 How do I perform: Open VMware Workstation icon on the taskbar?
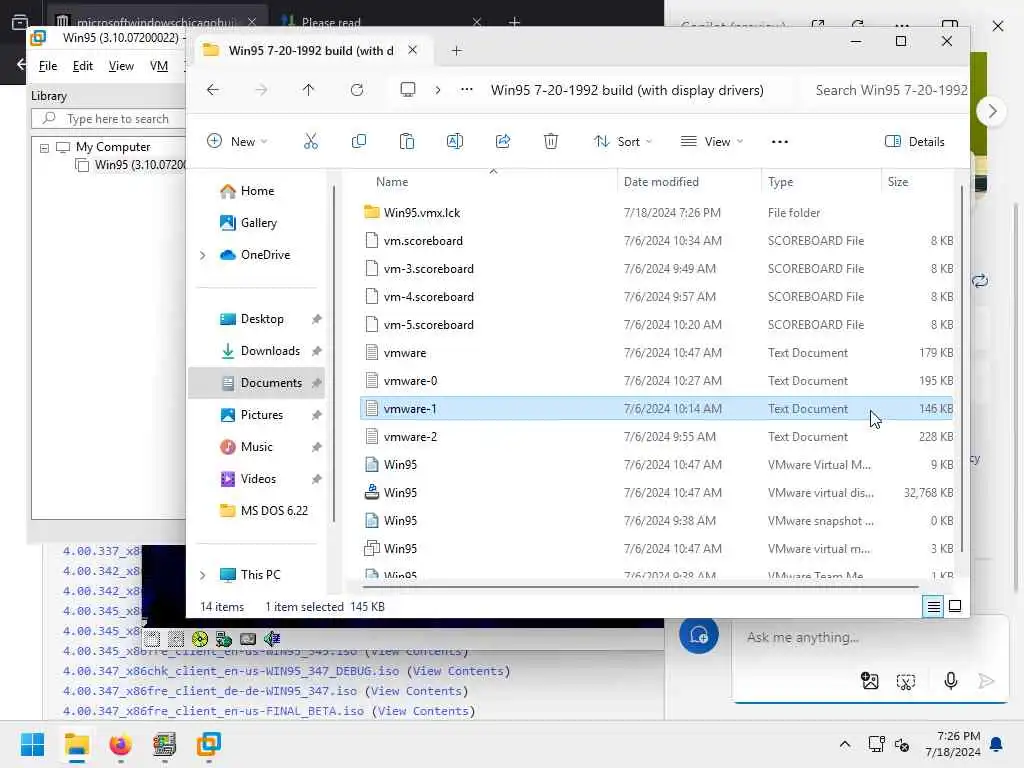(208, 744)
